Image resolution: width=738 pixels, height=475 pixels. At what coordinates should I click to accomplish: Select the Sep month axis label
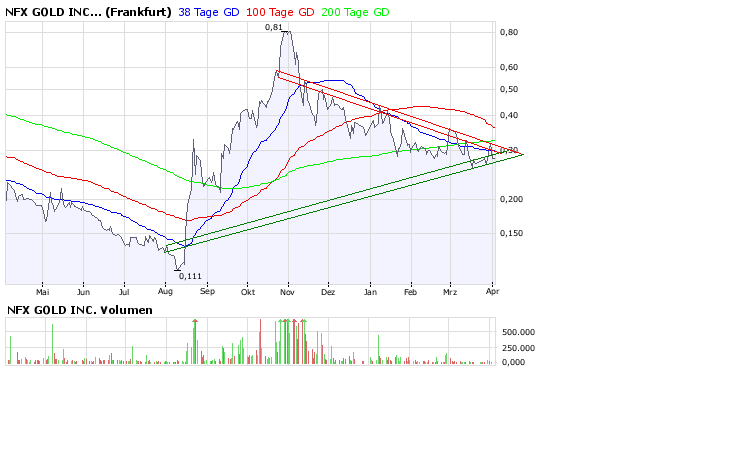[x=207, y=295]
